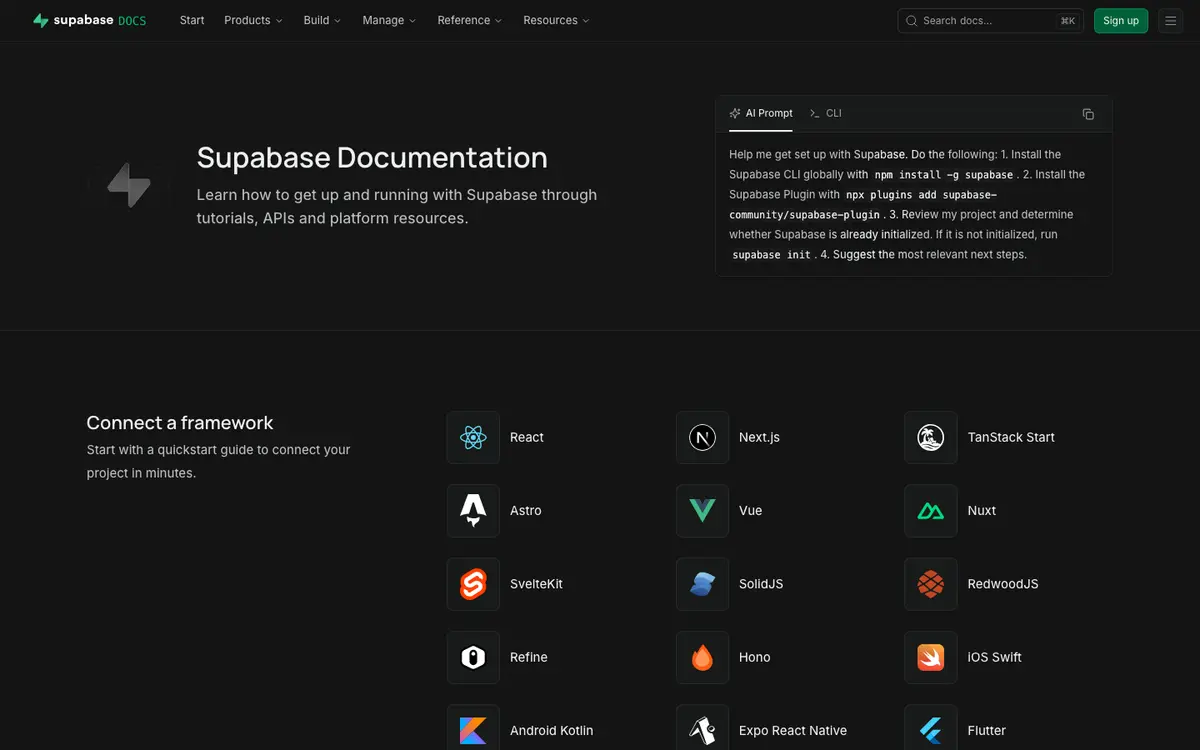
Task: Open the Next.js quickstart link
Action: (759, 437)
